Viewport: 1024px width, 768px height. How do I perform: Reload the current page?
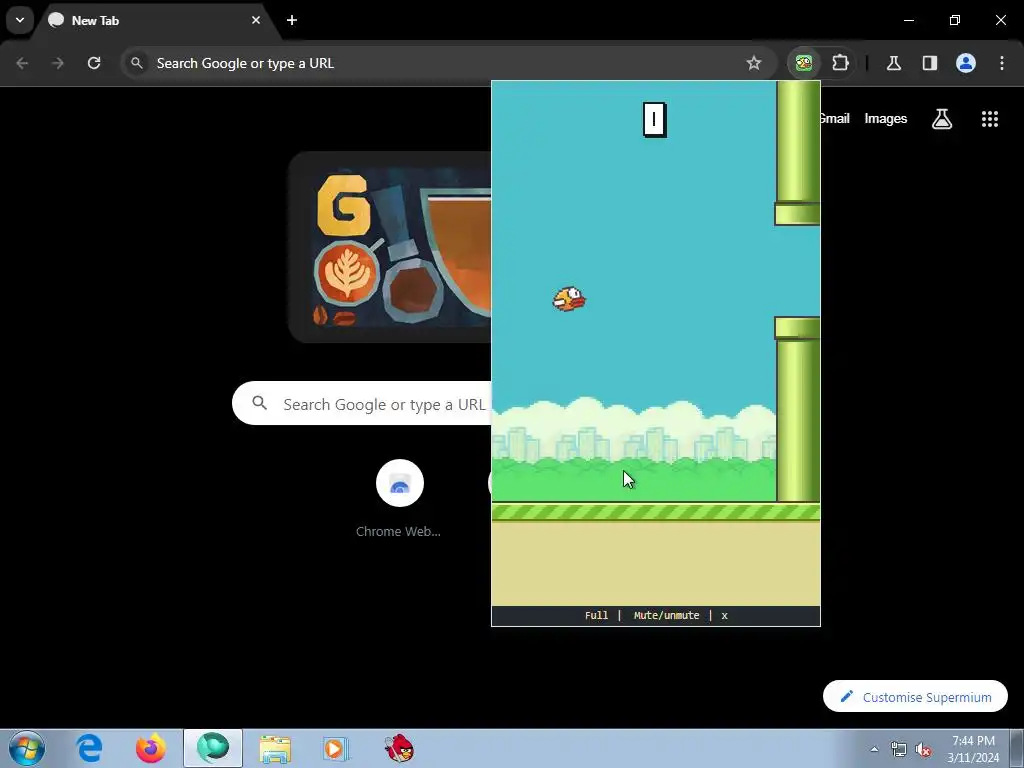tap(94, 63)
